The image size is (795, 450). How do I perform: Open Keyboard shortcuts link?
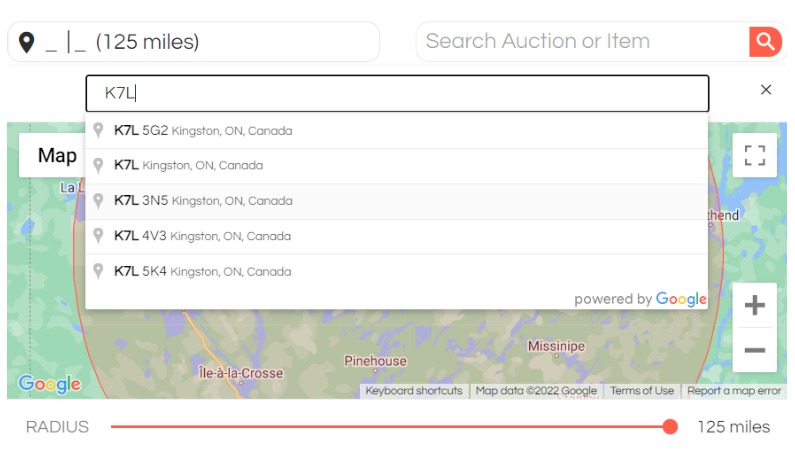414,391
